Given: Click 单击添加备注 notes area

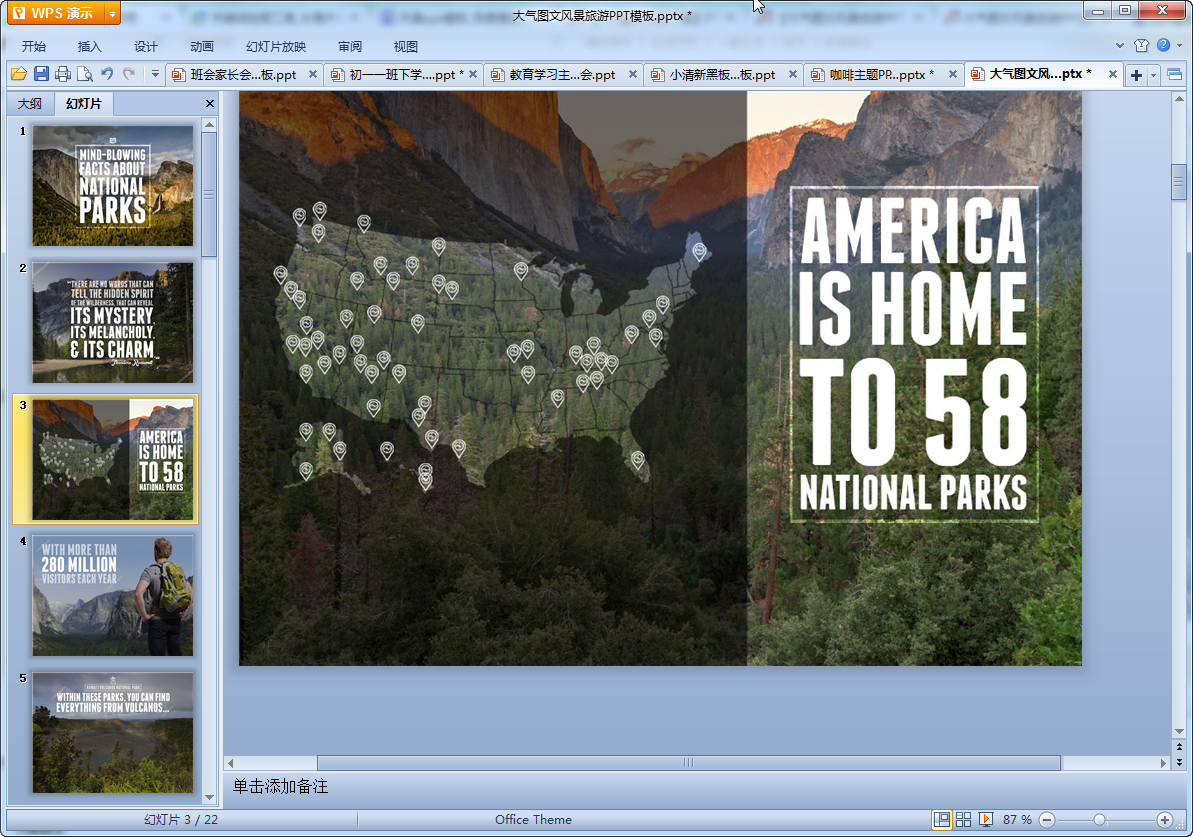Looking at the screenshot, I should [x=281, y=787].
